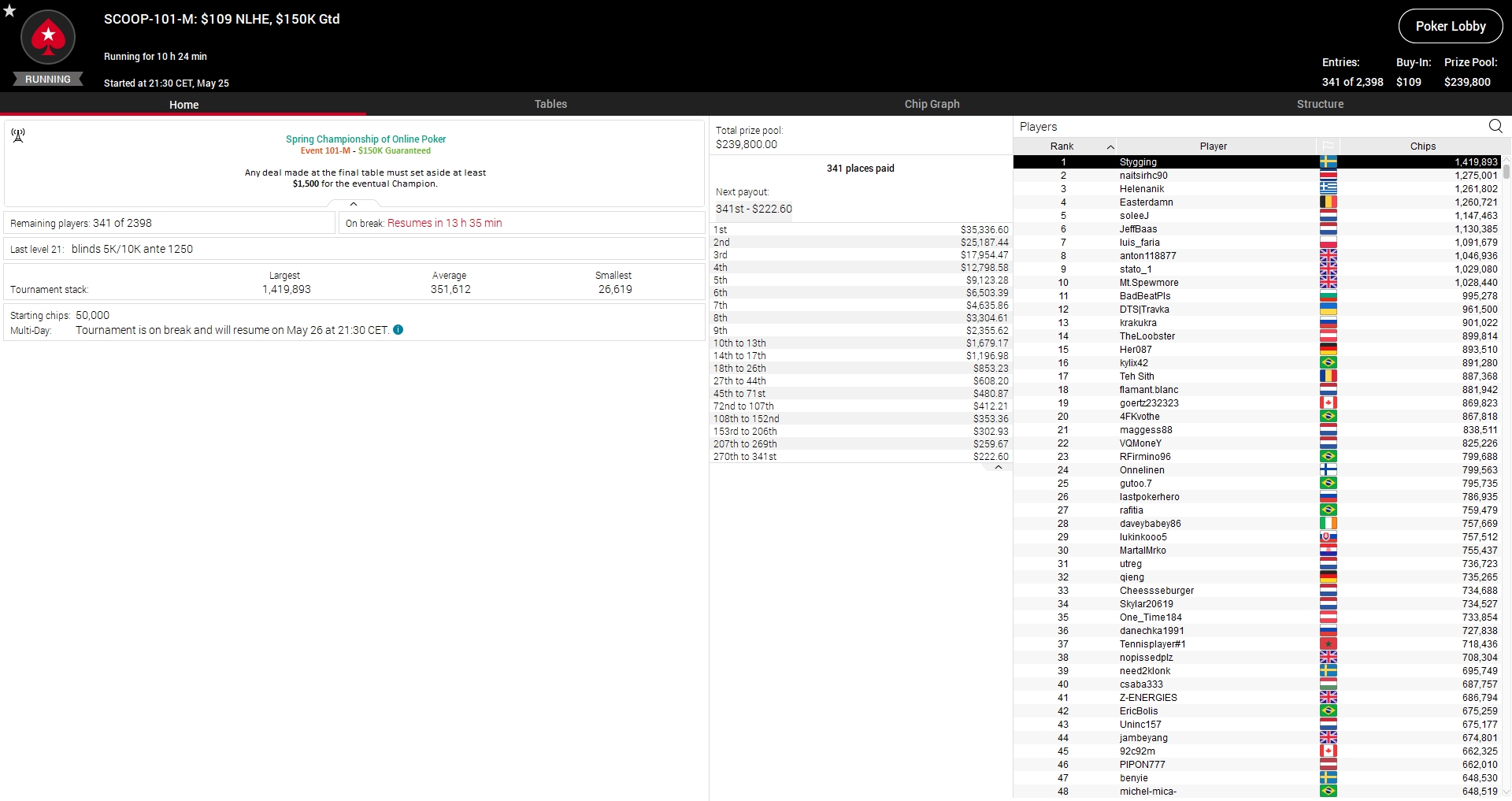
Task: Click the RUNNING status badge
Action: [x=48, y=80]
